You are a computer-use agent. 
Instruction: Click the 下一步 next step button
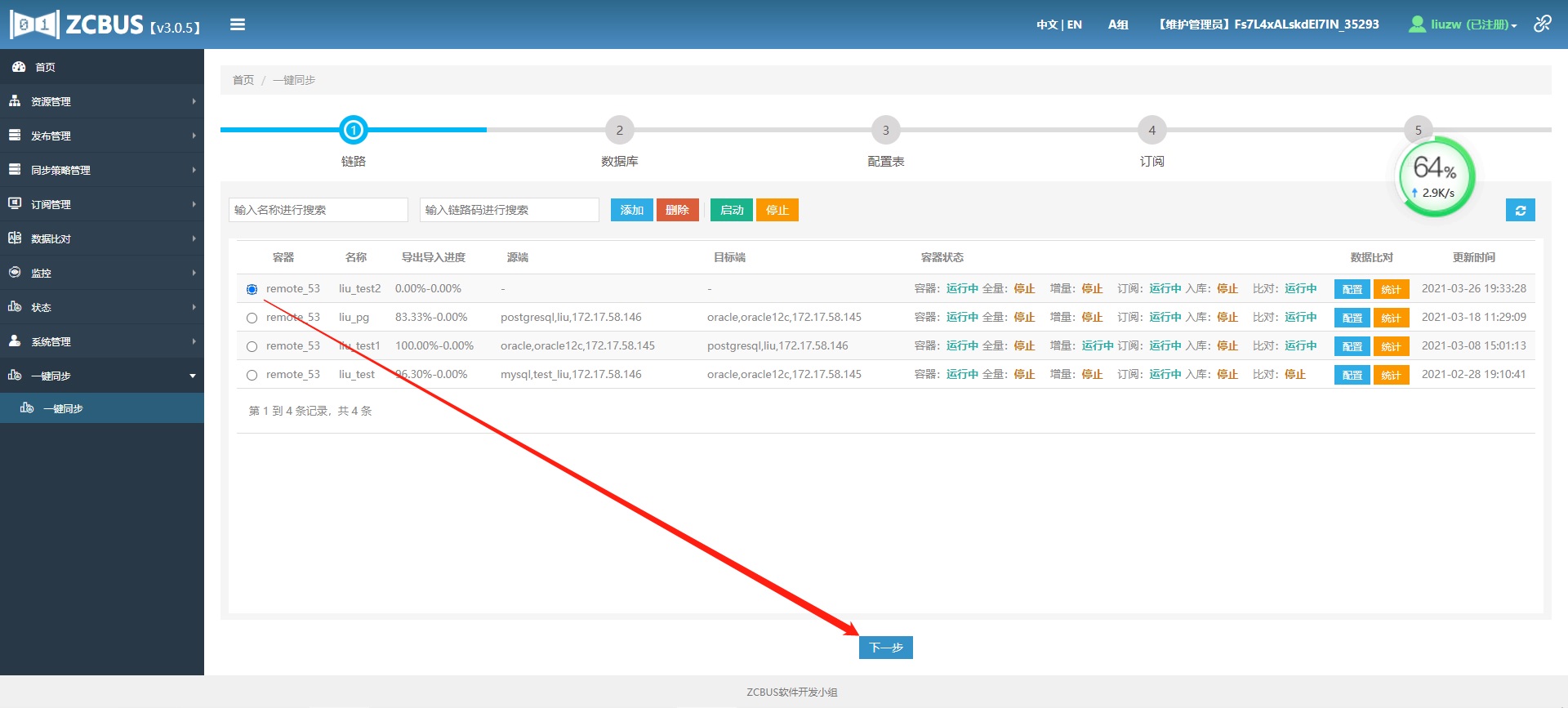[x=885, y=648]
